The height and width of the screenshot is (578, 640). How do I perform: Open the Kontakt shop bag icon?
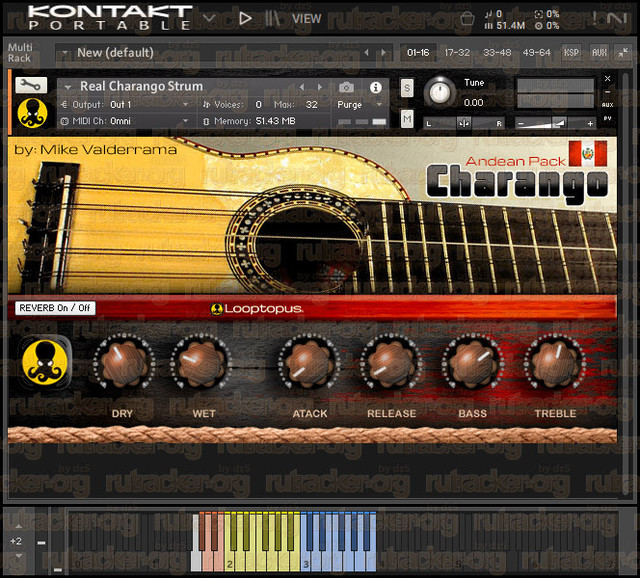[x=467, y=18]
